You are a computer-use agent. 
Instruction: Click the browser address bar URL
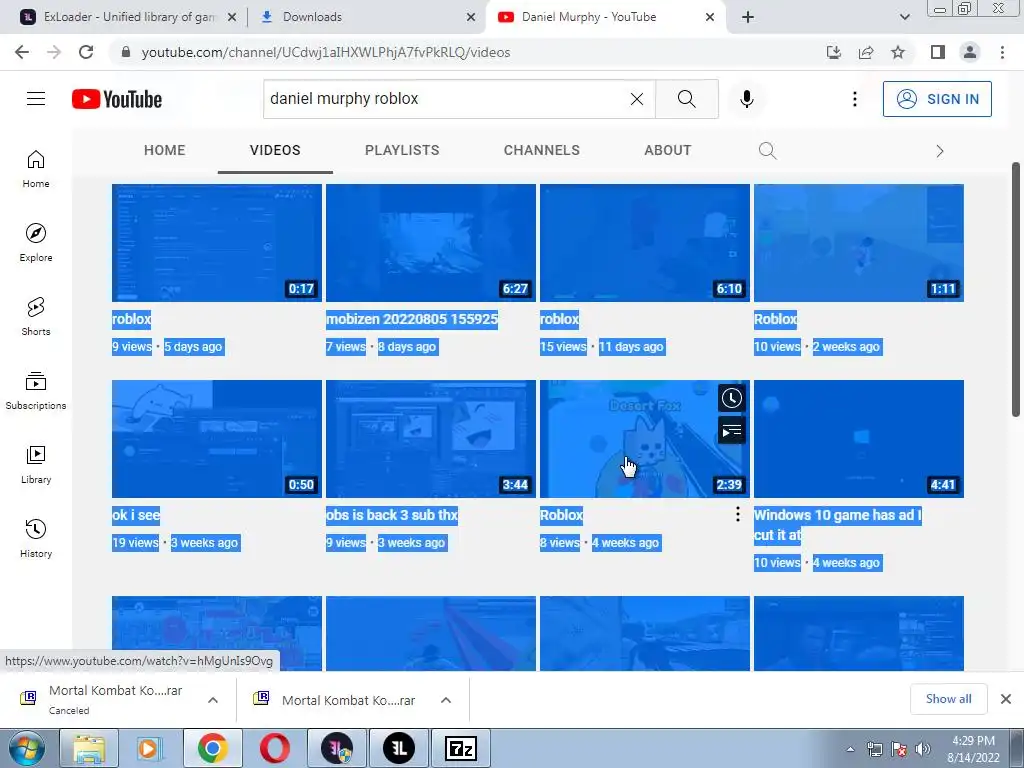pos(326,52)
